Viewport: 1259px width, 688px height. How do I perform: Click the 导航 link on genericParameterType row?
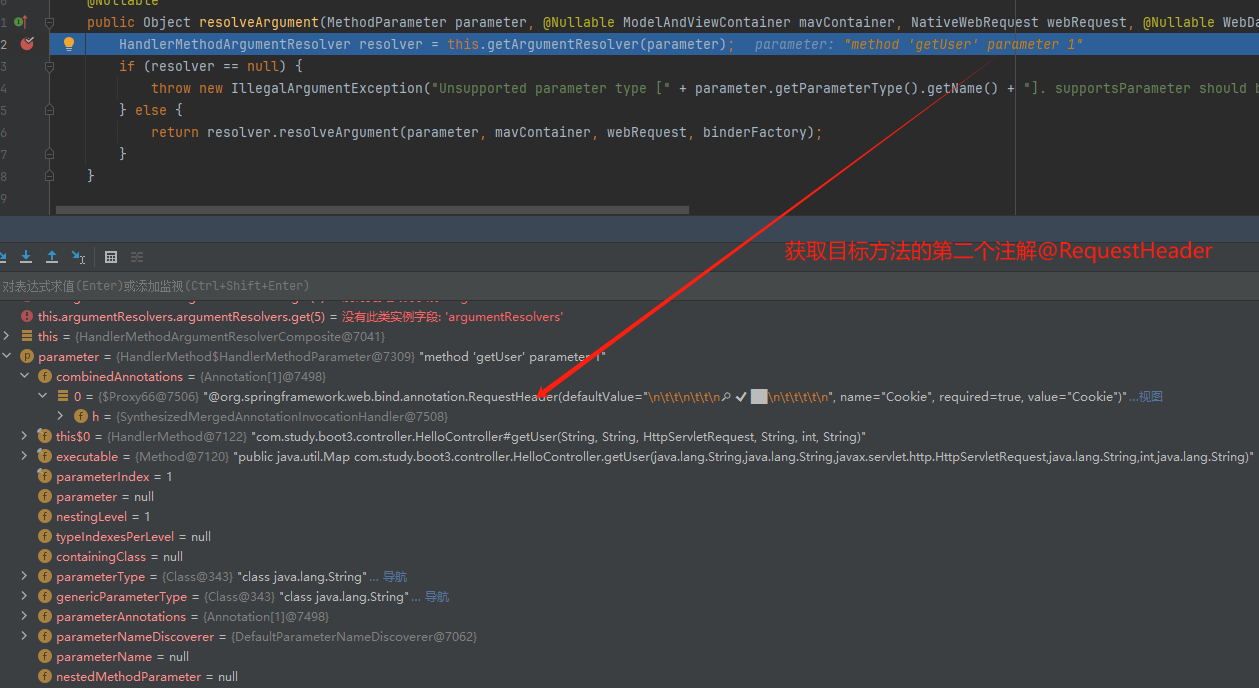(437, 597)
